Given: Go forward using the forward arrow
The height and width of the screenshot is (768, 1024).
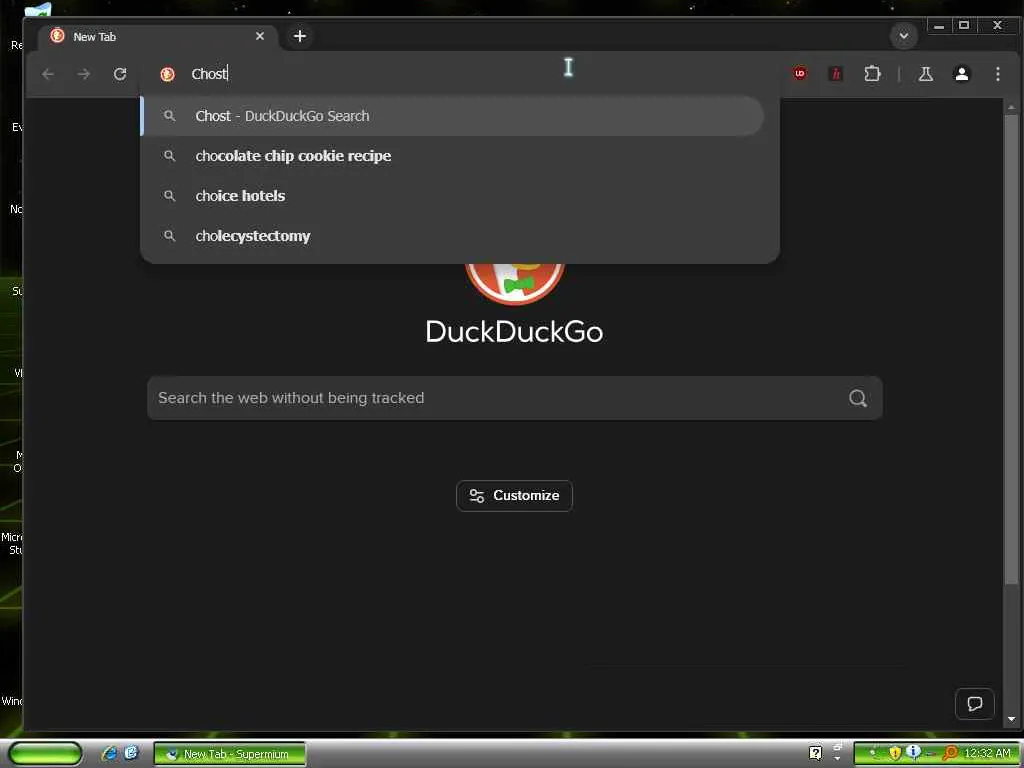Looking at the screenshot, I should [x=84, y=74].
